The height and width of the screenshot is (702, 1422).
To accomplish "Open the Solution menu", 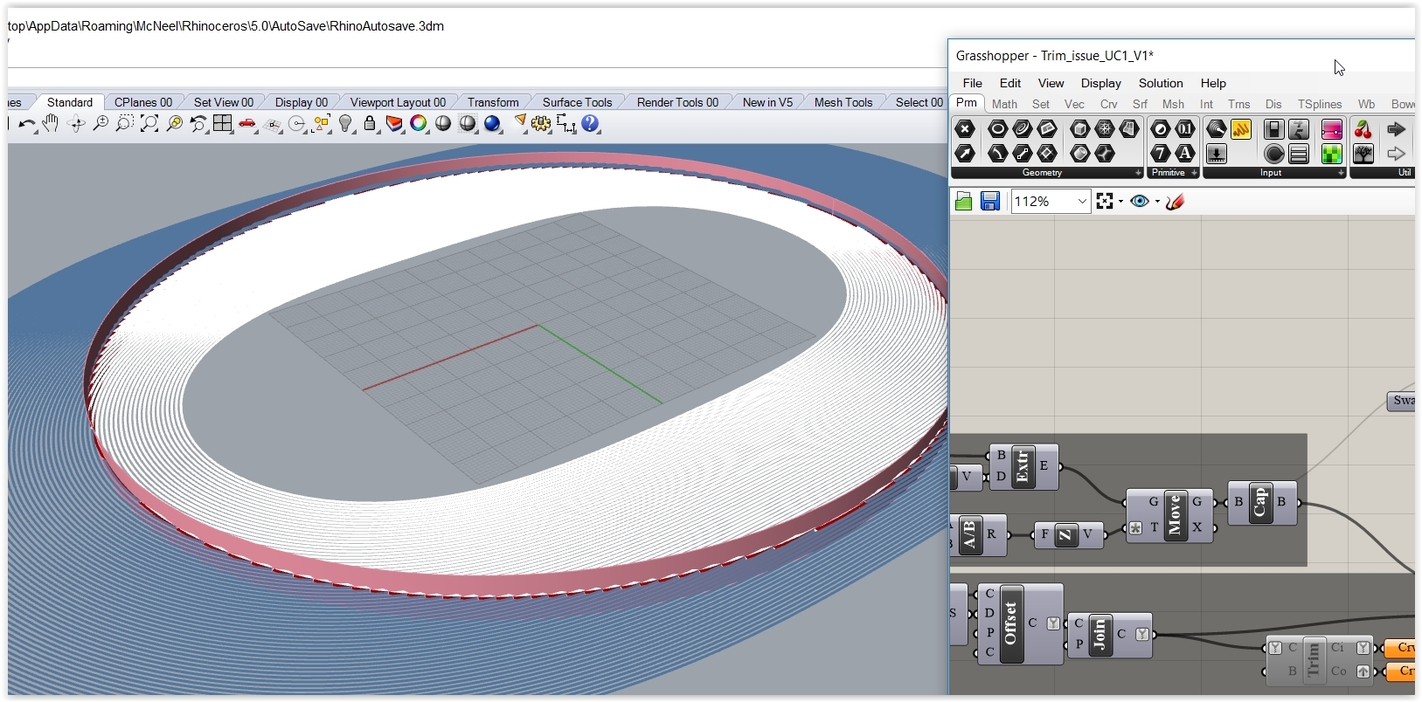I will click(x=1160, y=83).
